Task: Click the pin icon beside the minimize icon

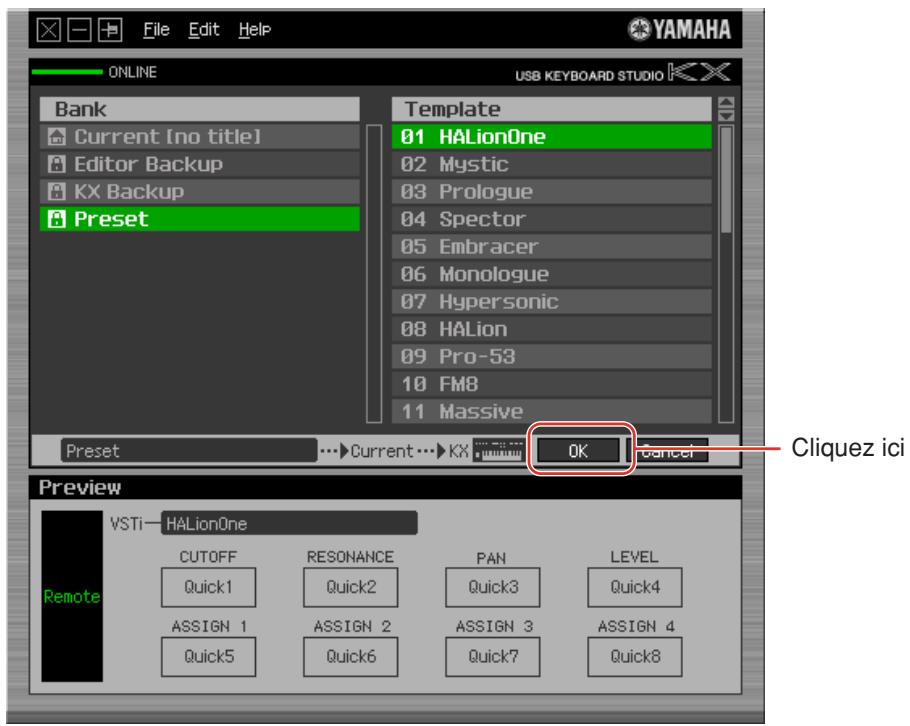Action: (110, 29)
